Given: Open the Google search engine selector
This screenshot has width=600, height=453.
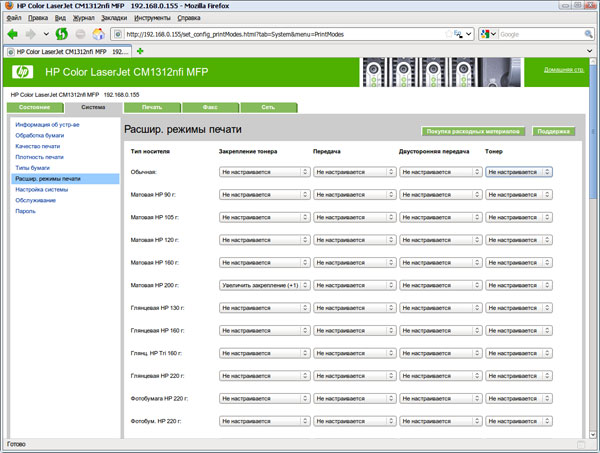Looking at the screenshot, I should (x=488, y=34).
